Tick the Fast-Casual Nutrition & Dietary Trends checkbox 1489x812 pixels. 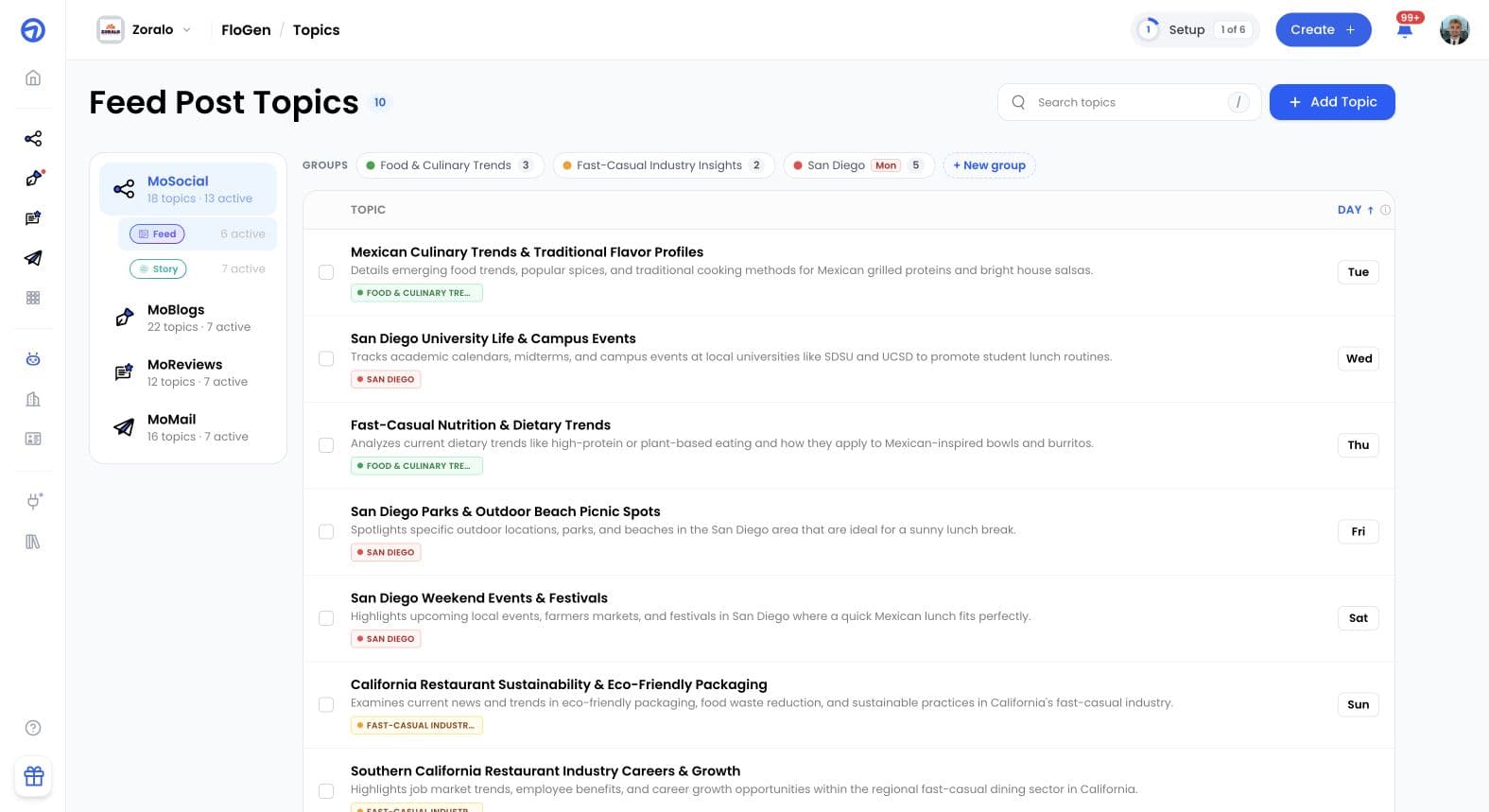tap(326, 445)
